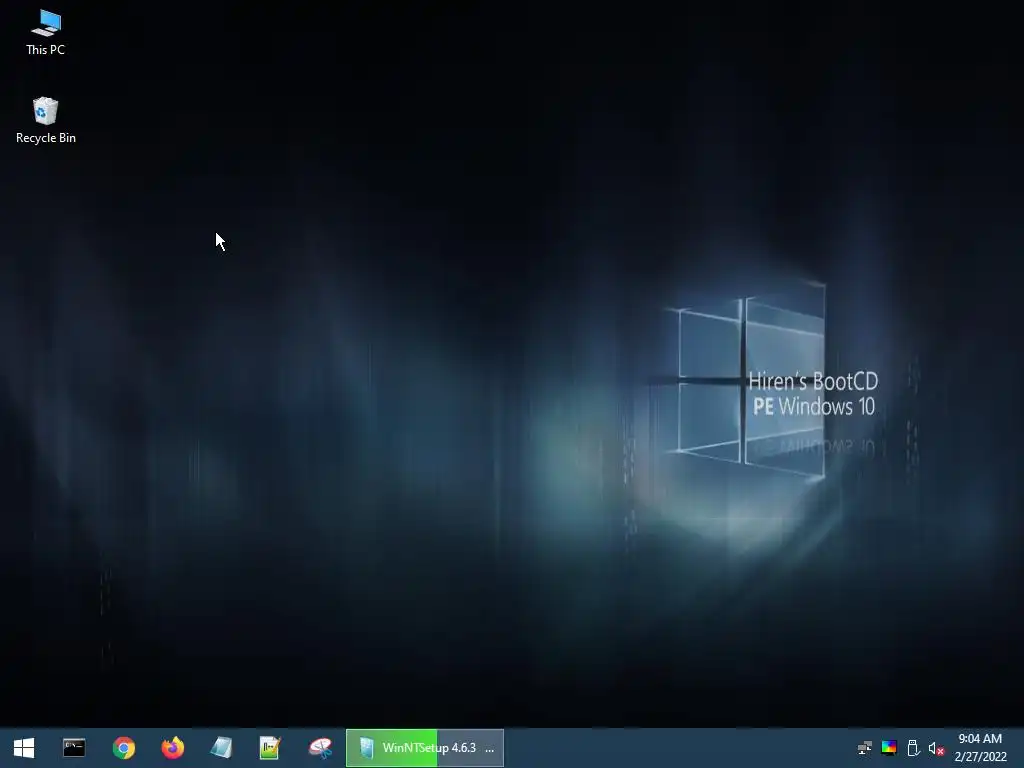Click the colorful display tray icon
The height and width of the screenshot is (768, 1024).
(889, 748)
